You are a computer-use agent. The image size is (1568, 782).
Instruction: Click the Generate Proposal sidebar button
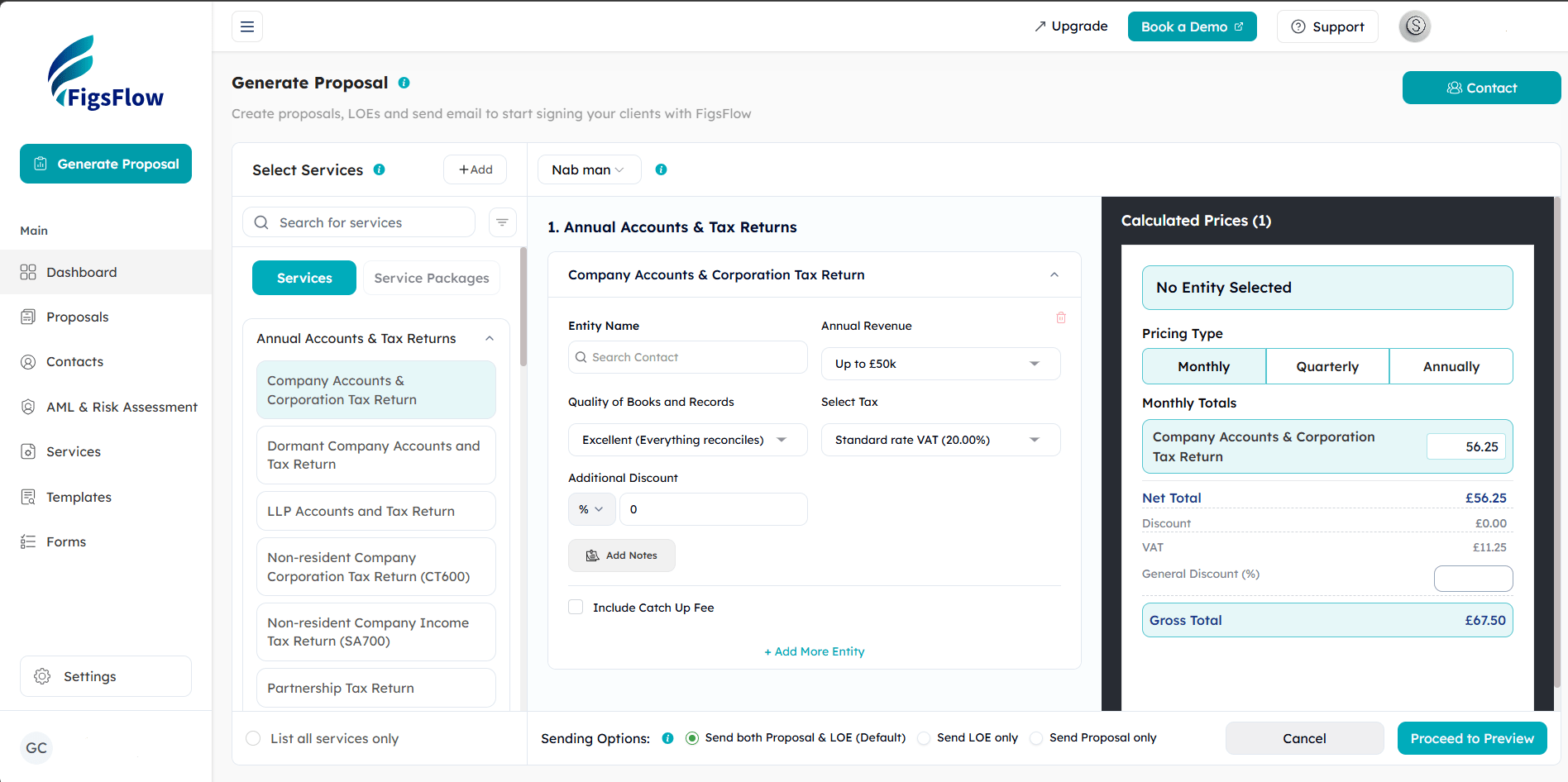106,164
